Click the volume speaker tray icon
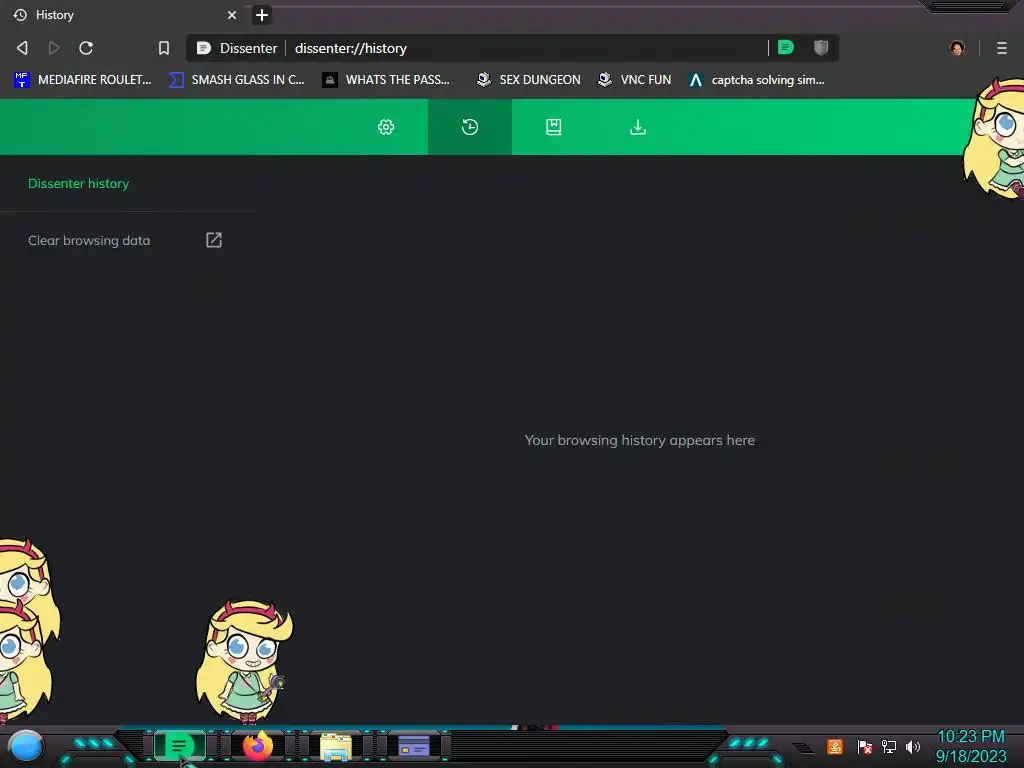 pyautogui.click(x=913, y=746)
